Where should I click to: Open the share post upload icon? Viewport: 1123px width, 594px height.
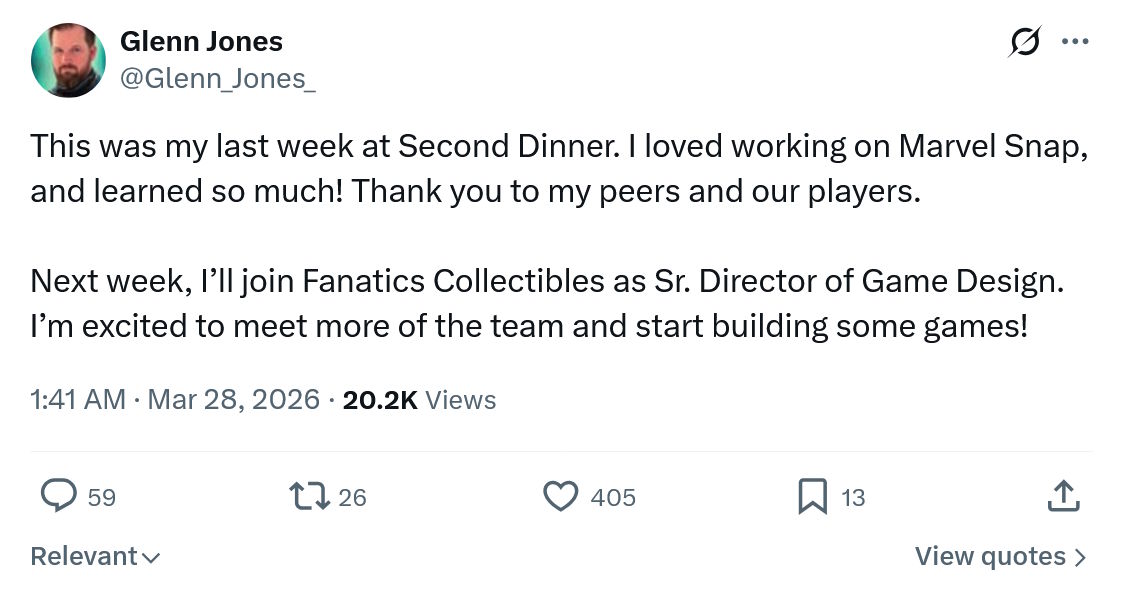[1063, 496]
